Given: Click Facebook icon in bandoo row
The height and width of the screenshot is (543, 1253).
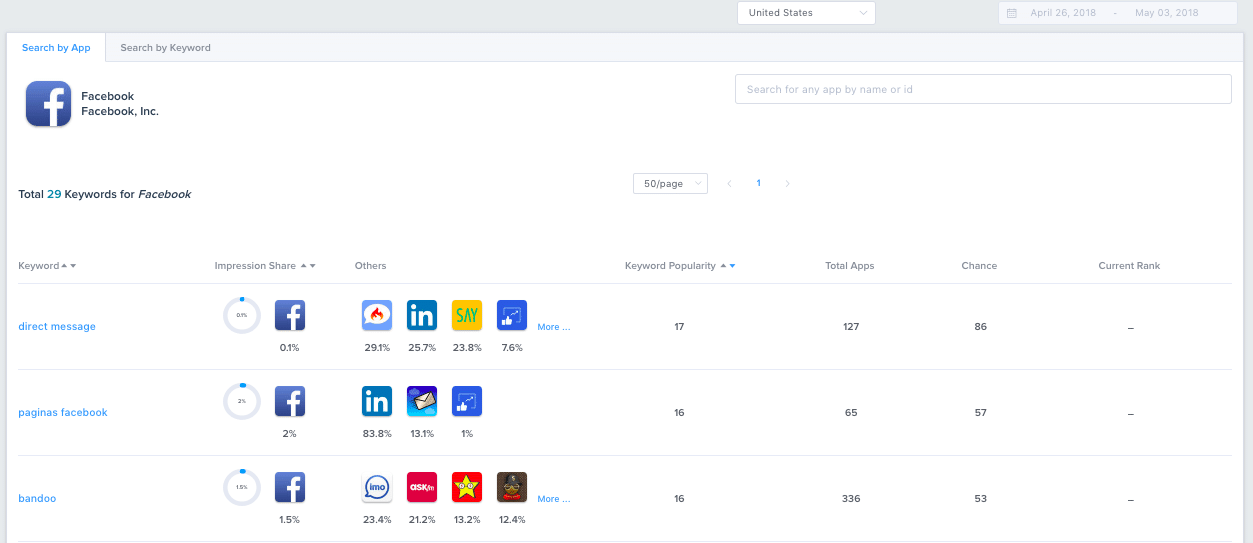Looking at the screenshot, I should 290,488.
